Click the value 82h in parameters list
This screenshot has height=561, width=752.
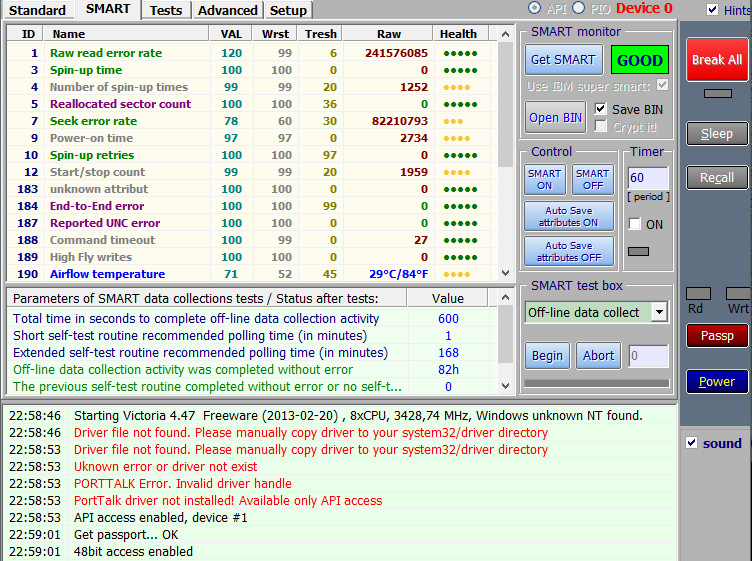tap(448, 370)
